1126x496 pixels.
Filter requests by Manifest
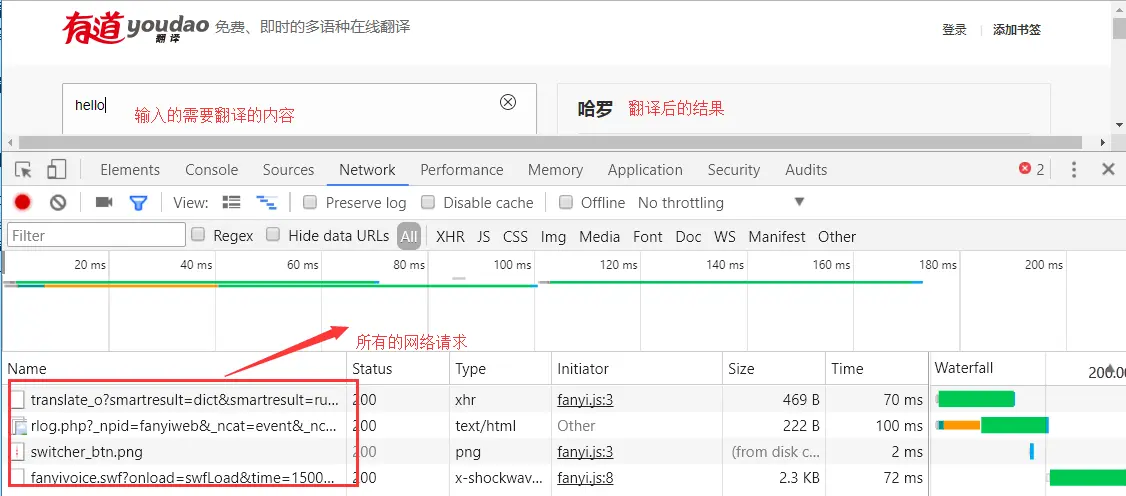[x=777, y=237]
